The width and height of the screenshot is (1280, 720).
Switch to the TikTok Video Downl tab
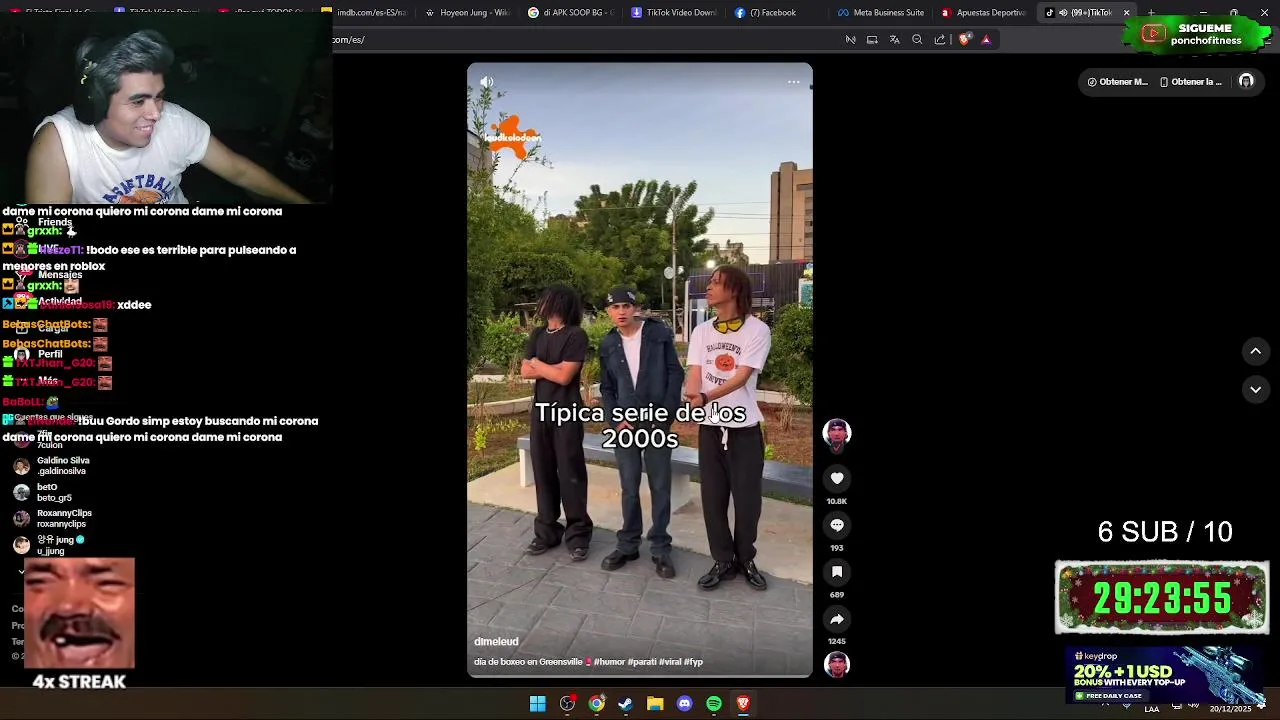click(x=673, y=13)
